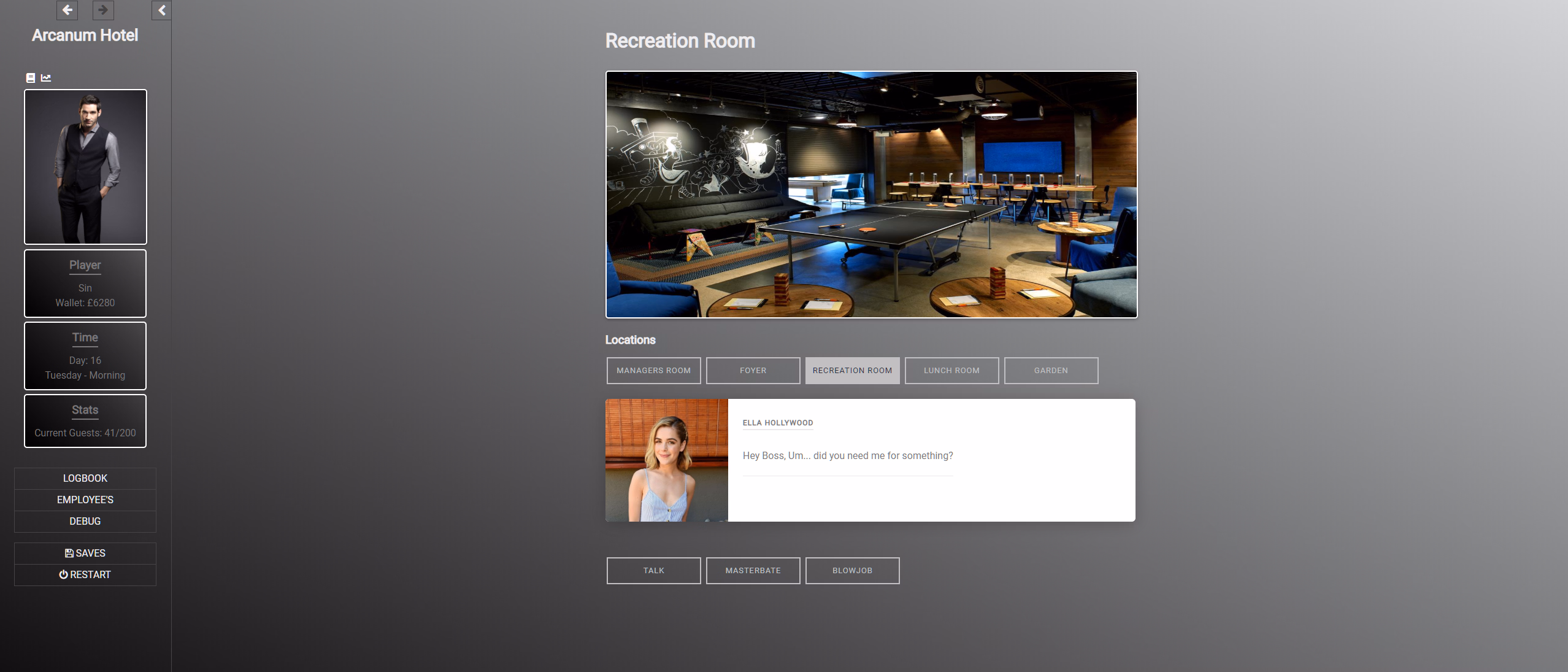
Task: Click the Wallet: £6280 text
Action: (x=85, y=303)
